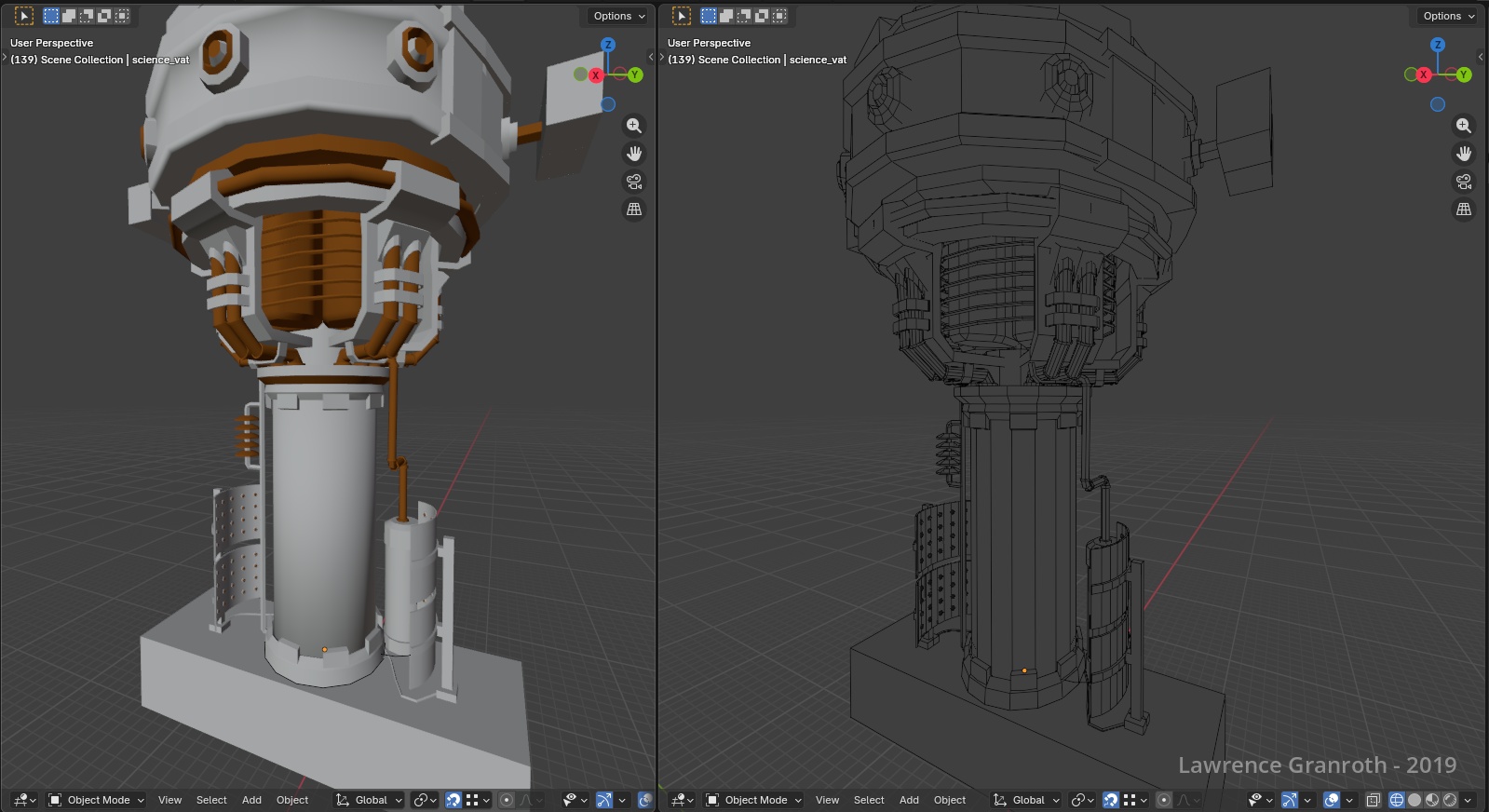Click zoom magnifier icon in left viewport
This screenshot has width=1489, height=812.
click(634, 126)
